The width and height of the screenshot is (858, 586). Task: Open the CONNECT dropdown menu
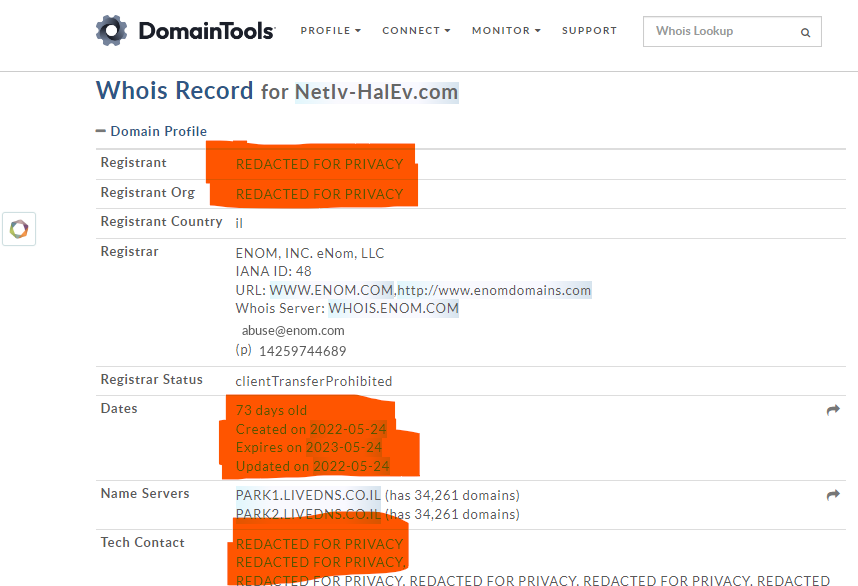[416, 31]
